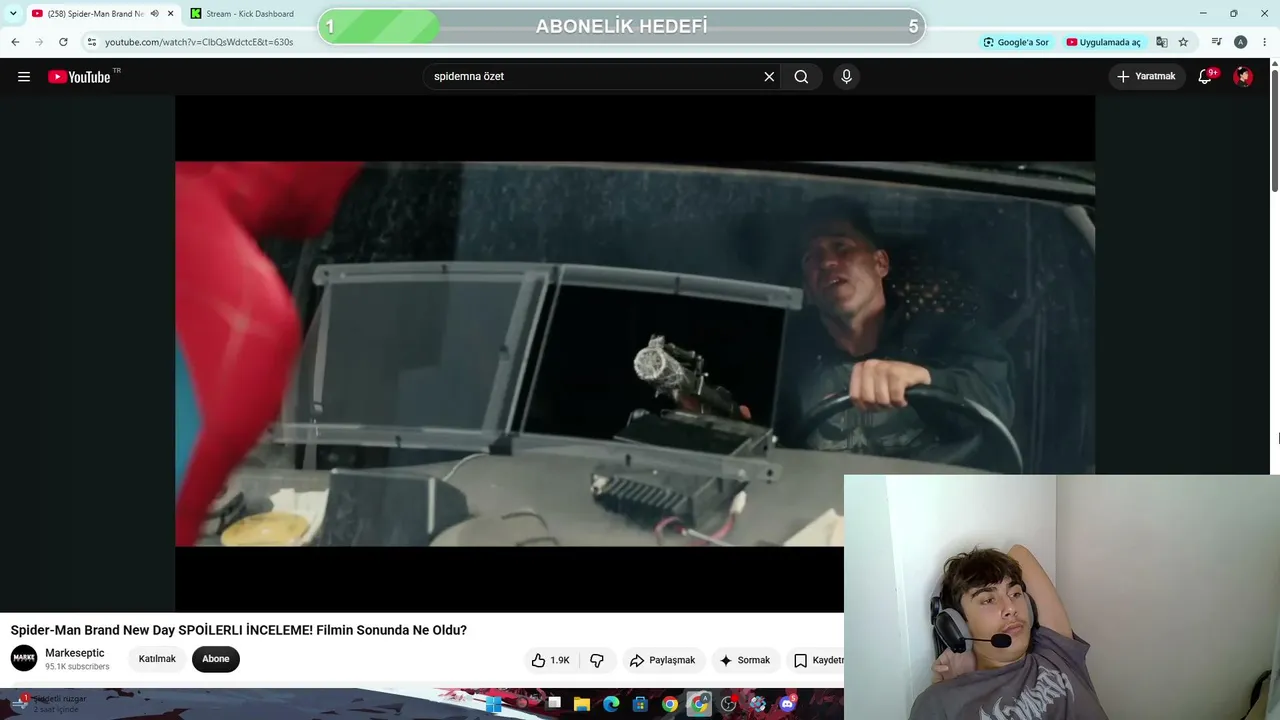Open the media controls icon
The image size is (1280, 720).
[1216, 42]
